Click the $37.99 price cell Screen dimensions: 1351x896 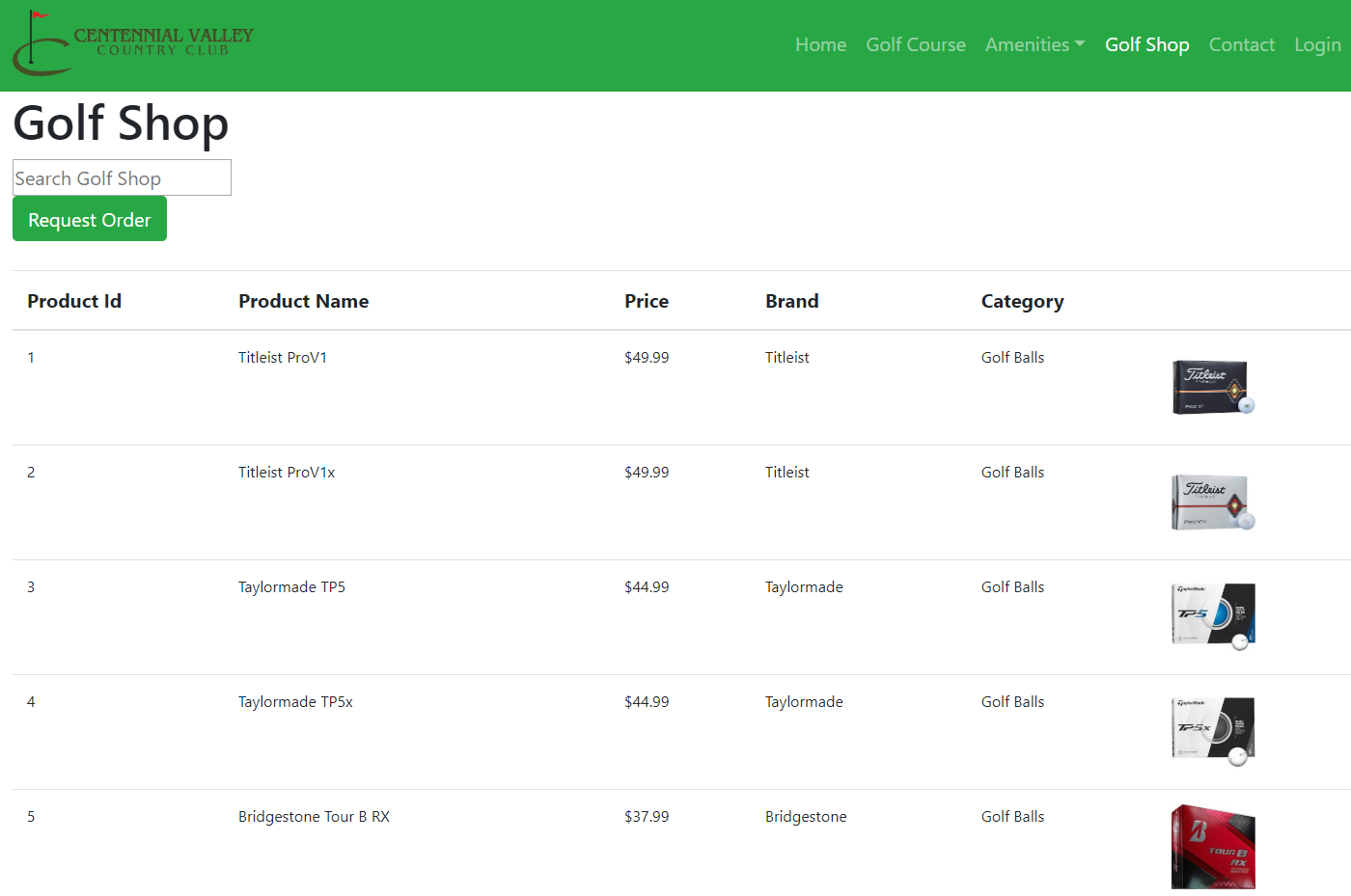[647, 816]
